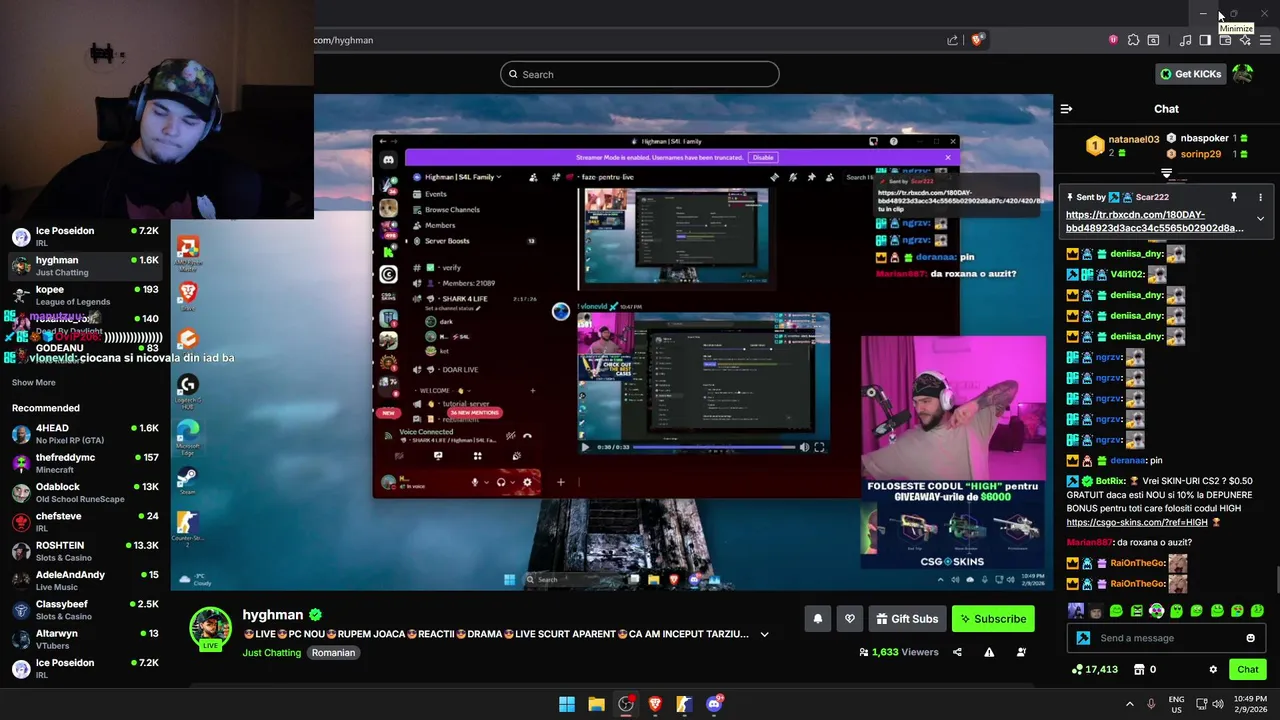Open the media control music note icon
The height and width of the screenshot is (720, 1280).
point(1185,40)
